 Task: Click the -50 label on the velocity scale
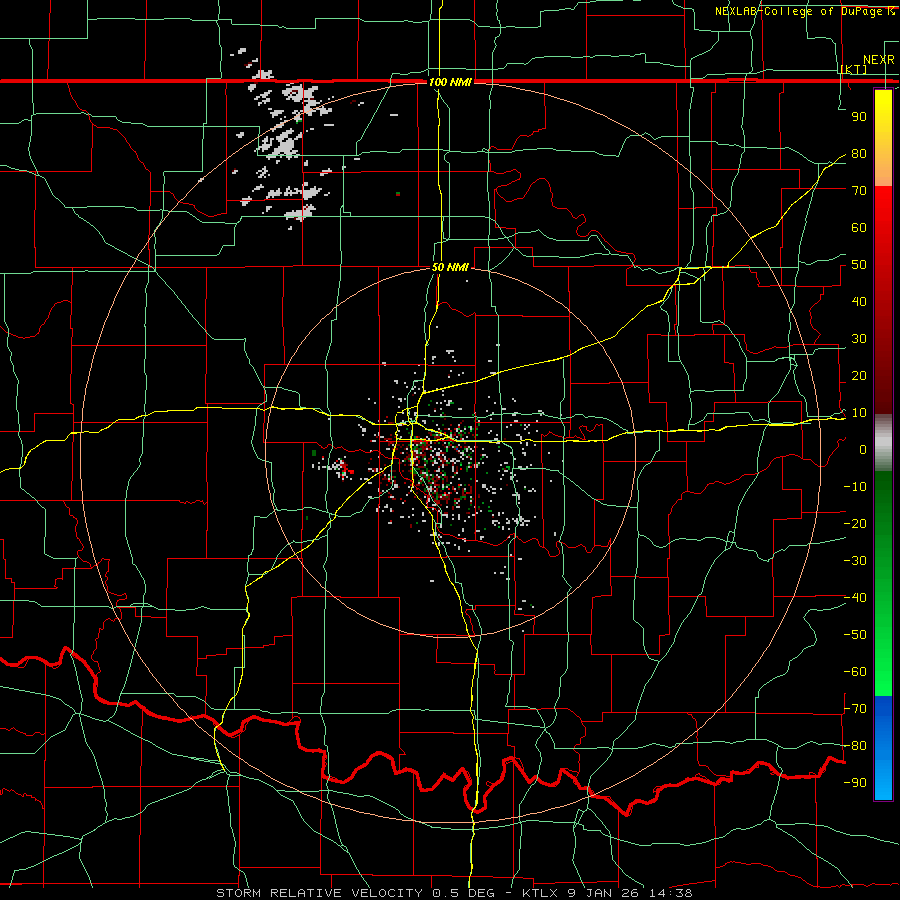click(855, 635)
